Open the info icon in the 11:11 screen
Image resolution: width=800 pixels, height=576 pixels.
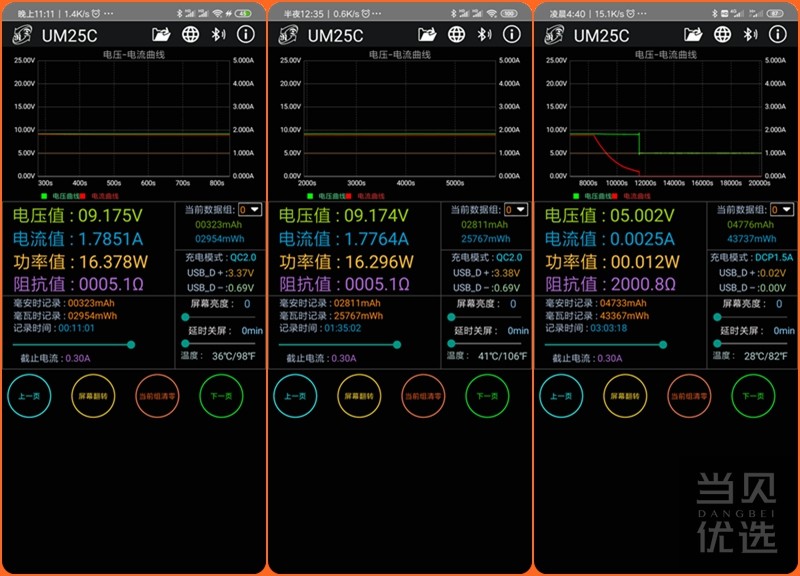click(246, 34)
